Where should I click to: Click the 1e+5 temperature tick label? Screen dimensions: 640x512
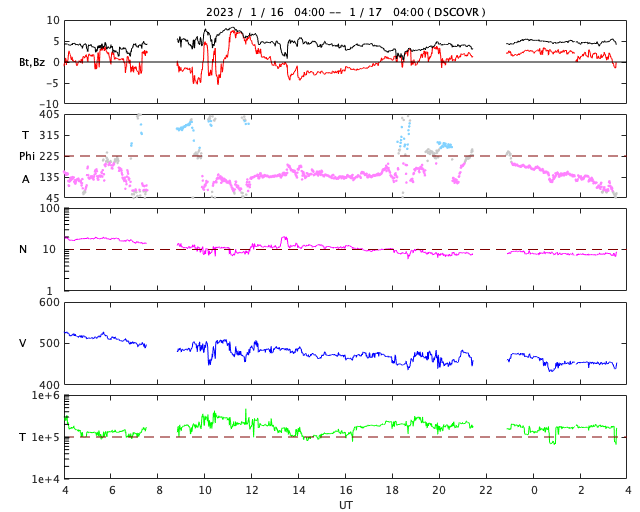[46, 437]
